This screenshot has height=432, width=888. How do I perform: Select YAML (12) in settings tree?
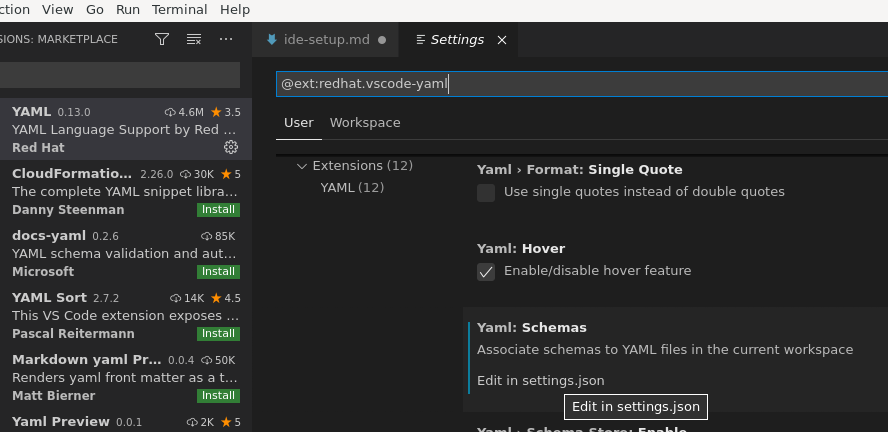point(352,187)
